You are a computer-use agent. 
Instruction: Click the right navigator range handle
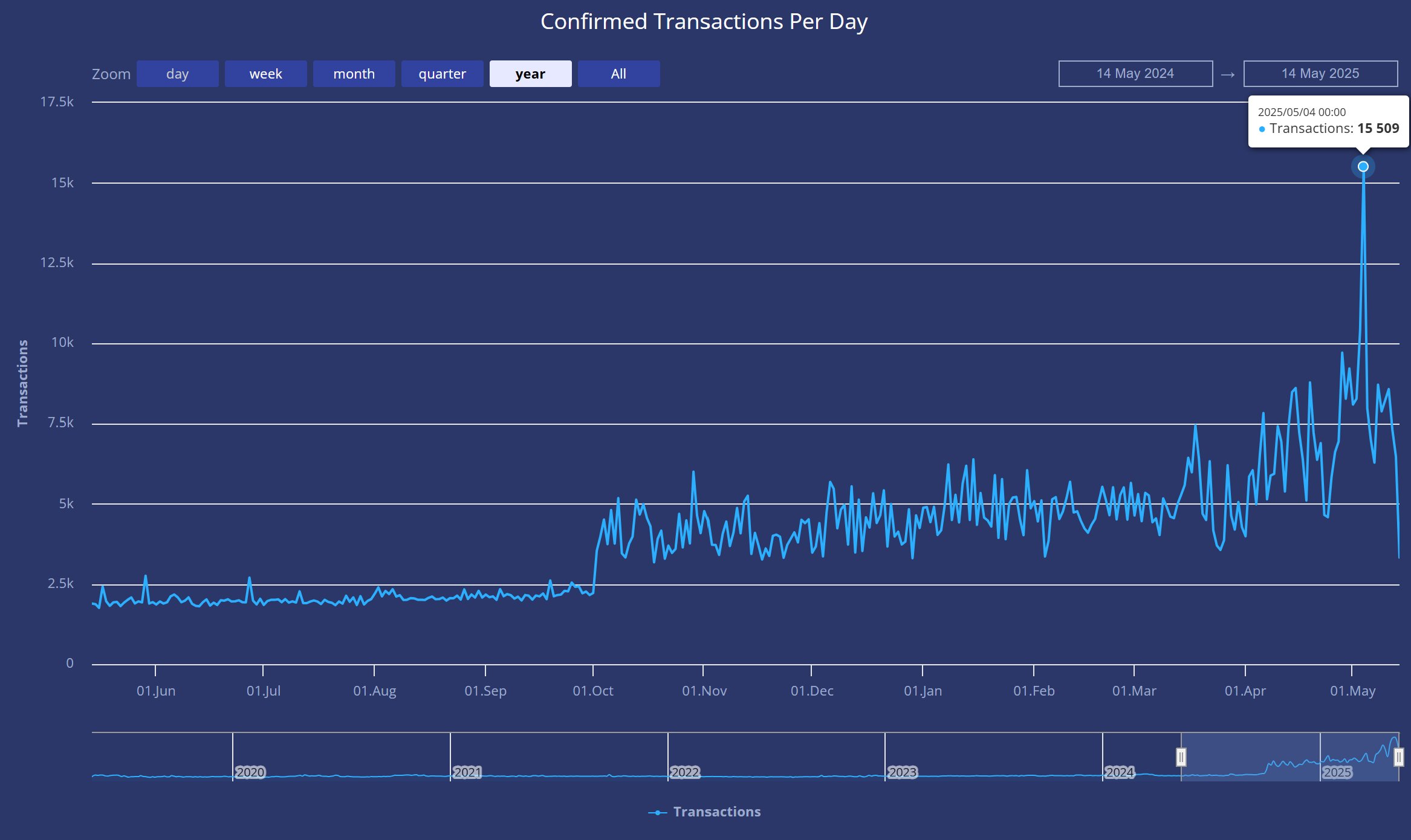coord(1398,757)
